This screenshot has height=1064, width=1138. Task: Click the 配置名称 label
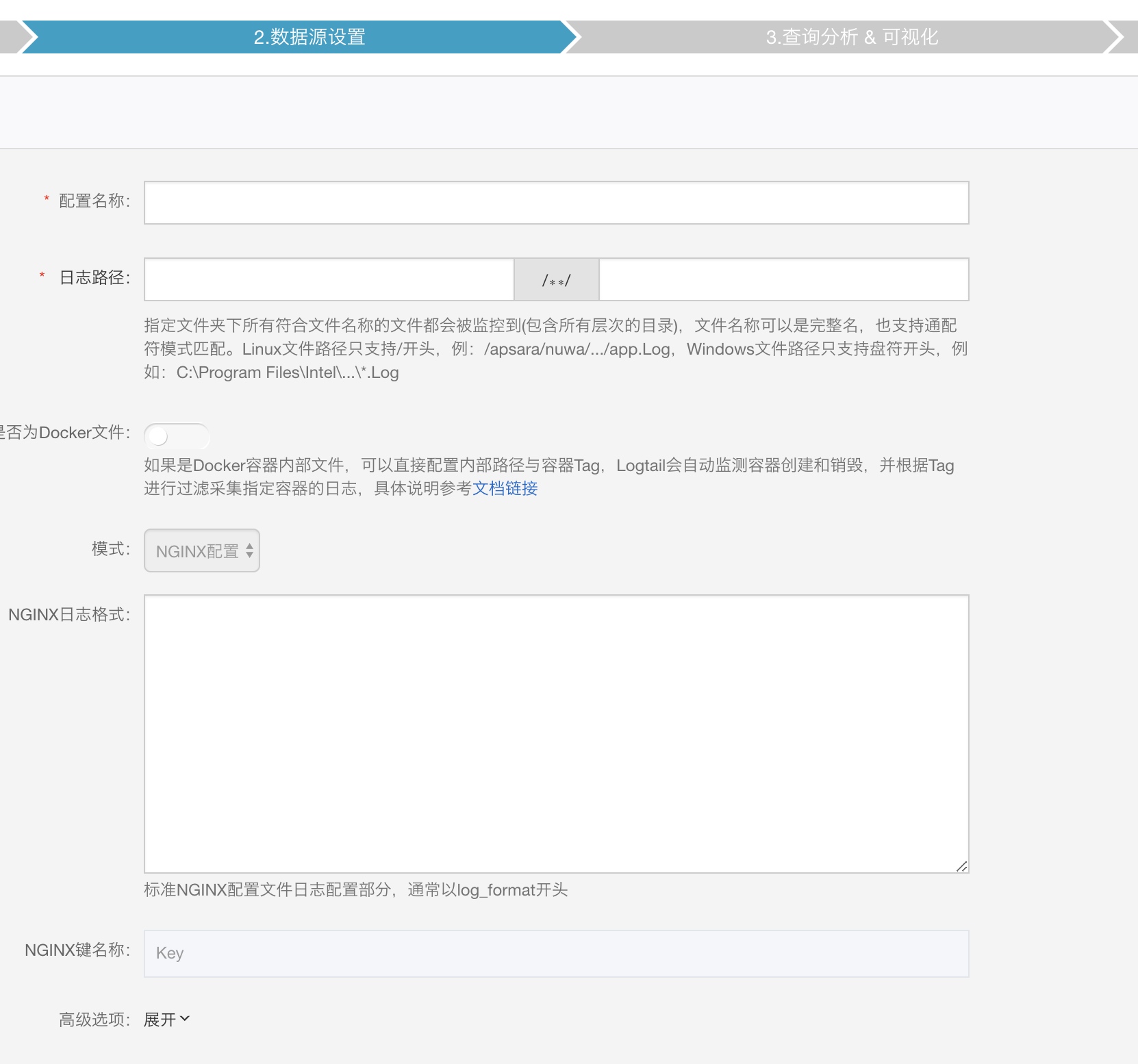pyautogui.click(x=94, y=201)
